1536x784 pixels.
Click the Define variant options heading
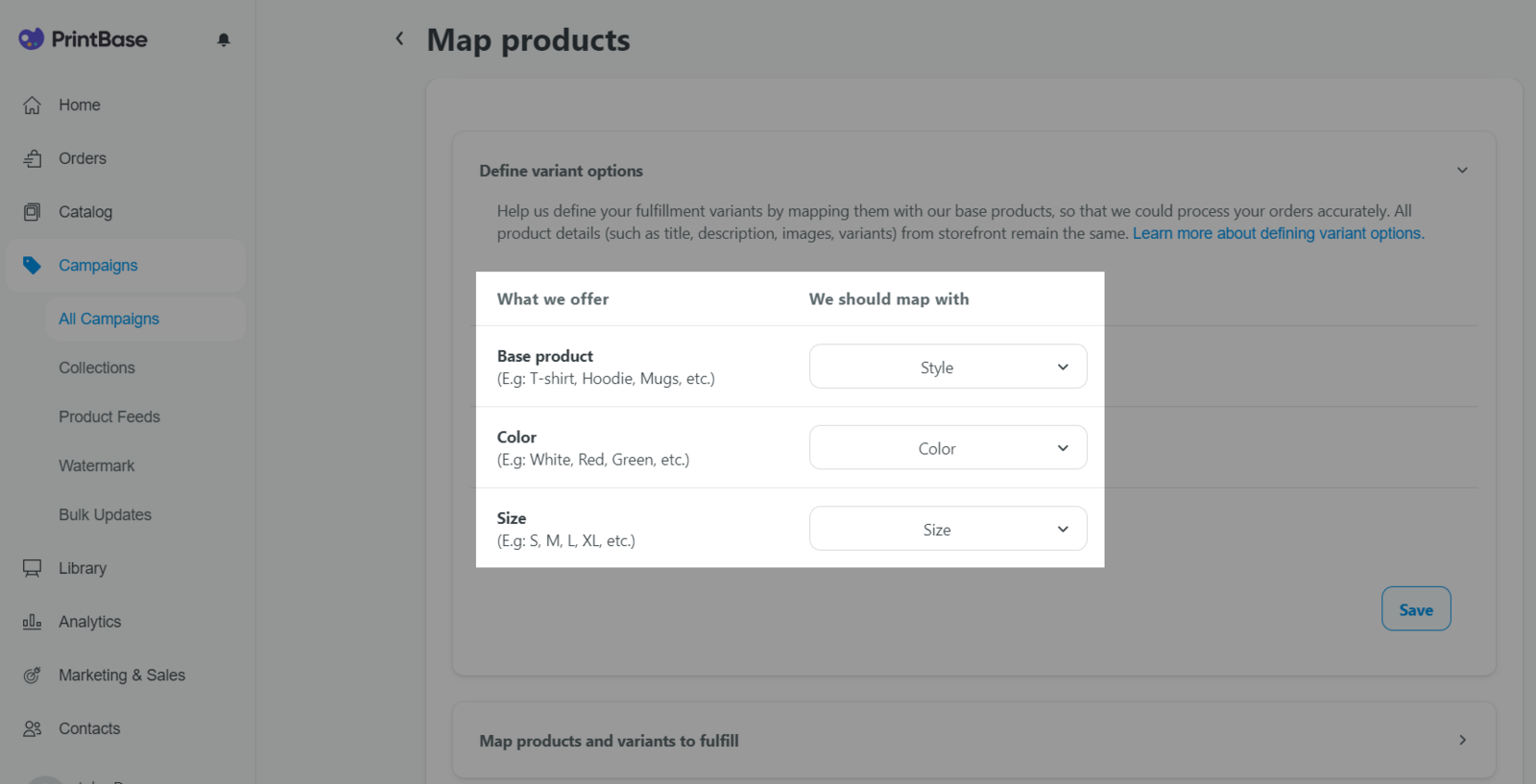(562, 171)
